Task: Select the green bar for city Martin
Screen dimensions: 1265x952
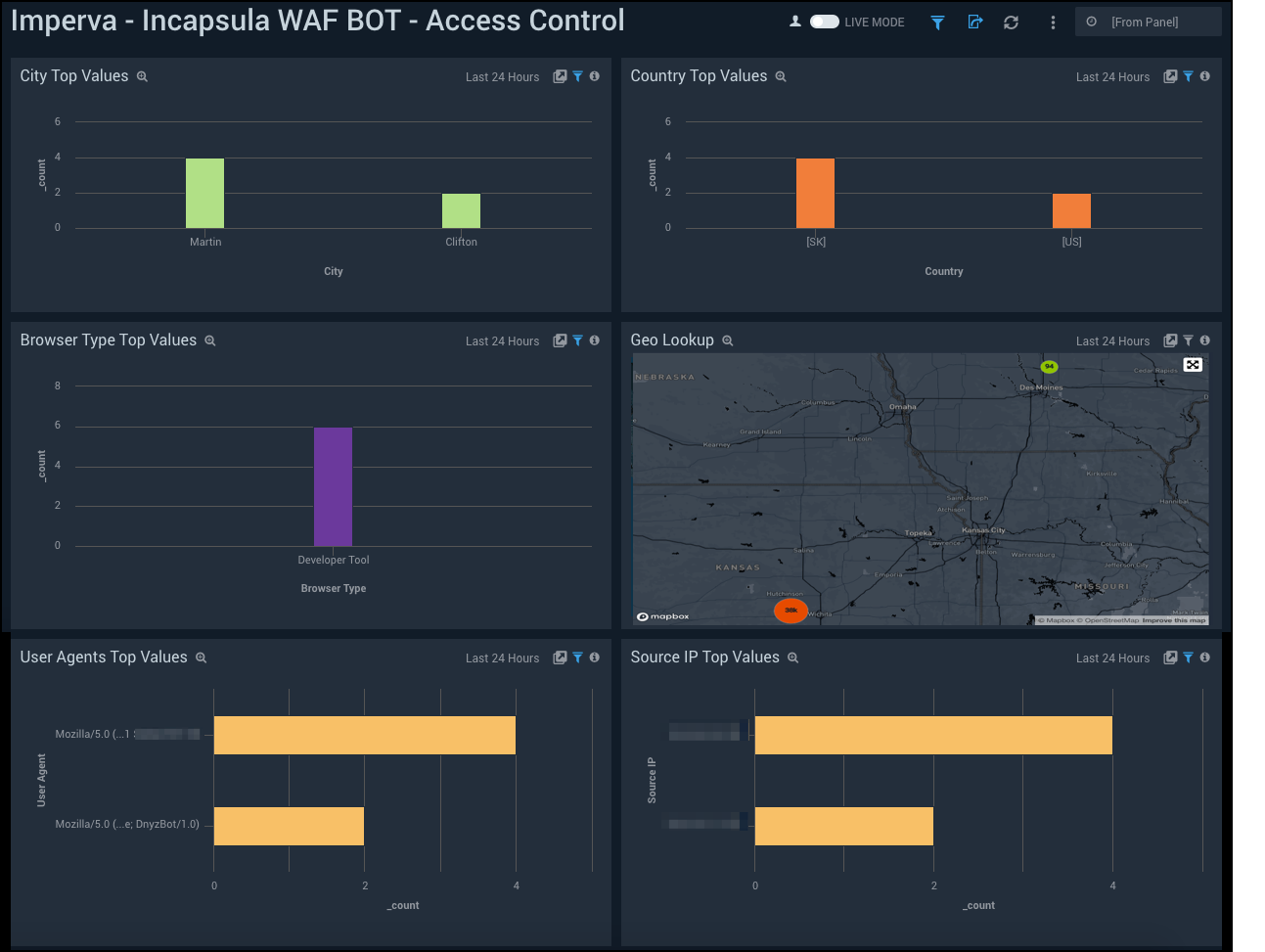Action: coord(204,192)
